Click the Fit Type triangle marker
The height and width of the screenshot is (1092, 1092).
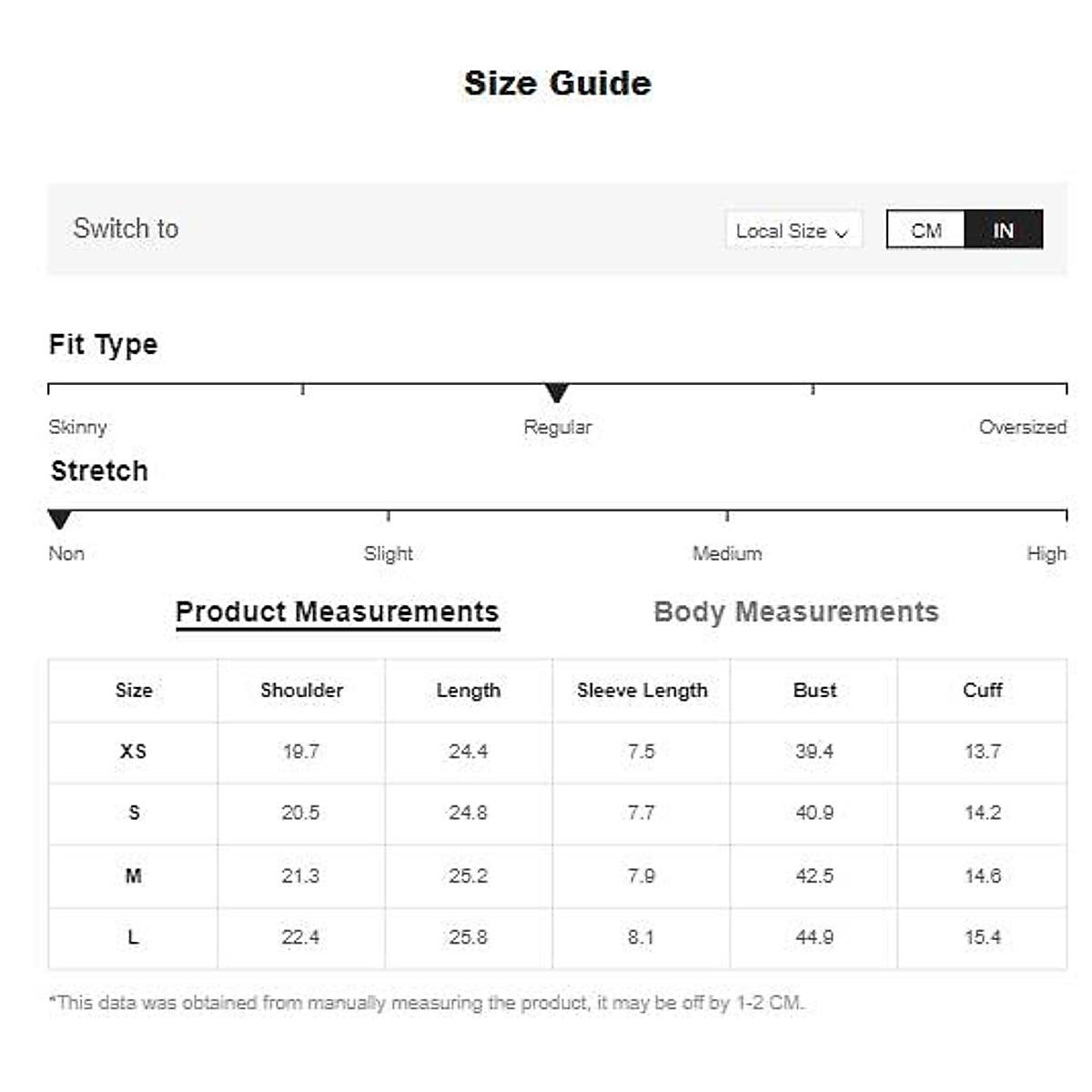tap(557, 393)
